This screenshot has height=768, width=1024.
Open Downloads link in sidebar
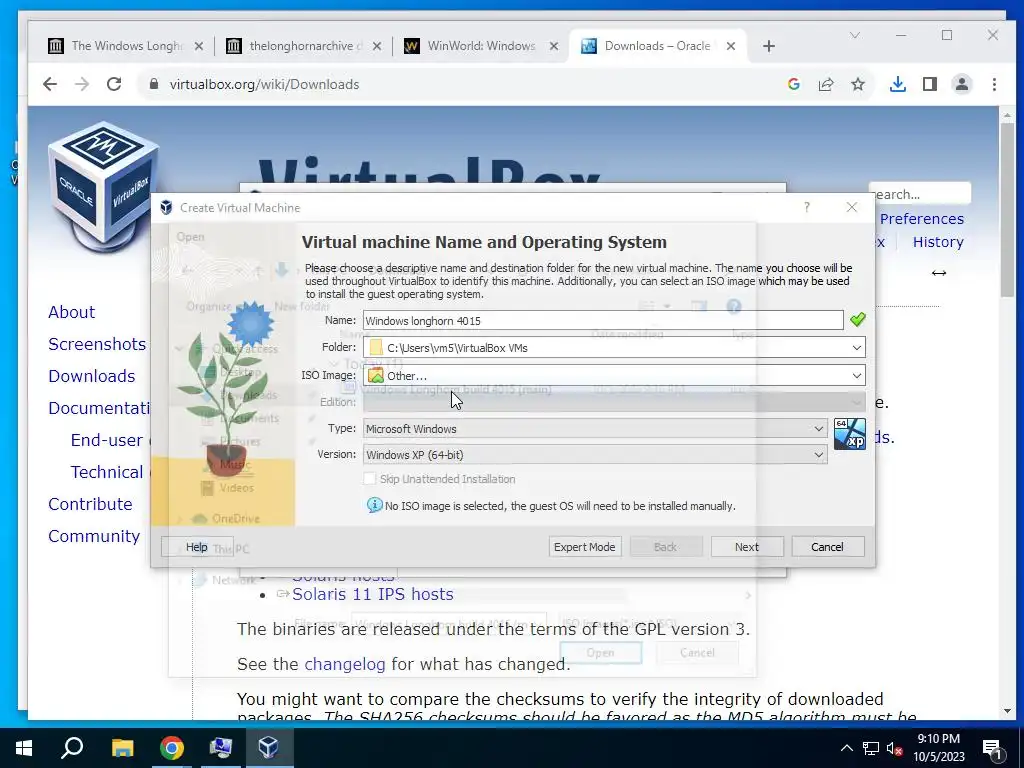[91, 376]
